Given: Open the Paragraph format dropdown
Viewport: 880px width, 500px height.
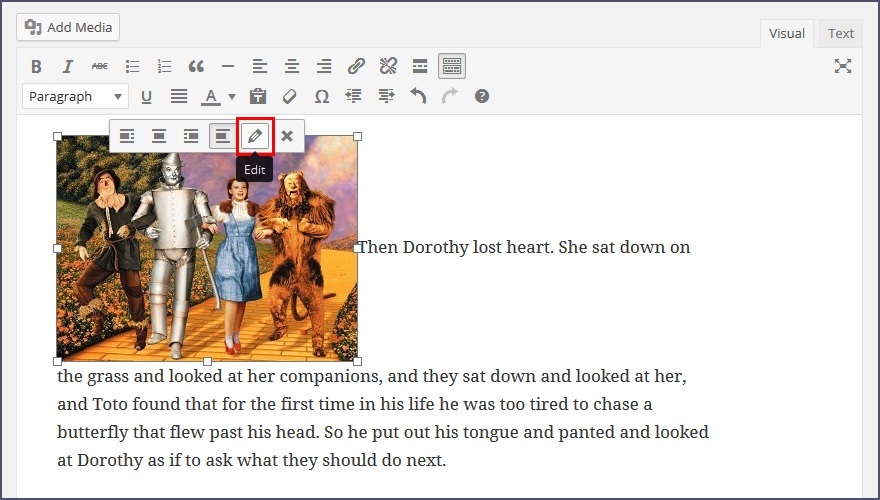Looking at the screenshot, I should tap(75, 97).
